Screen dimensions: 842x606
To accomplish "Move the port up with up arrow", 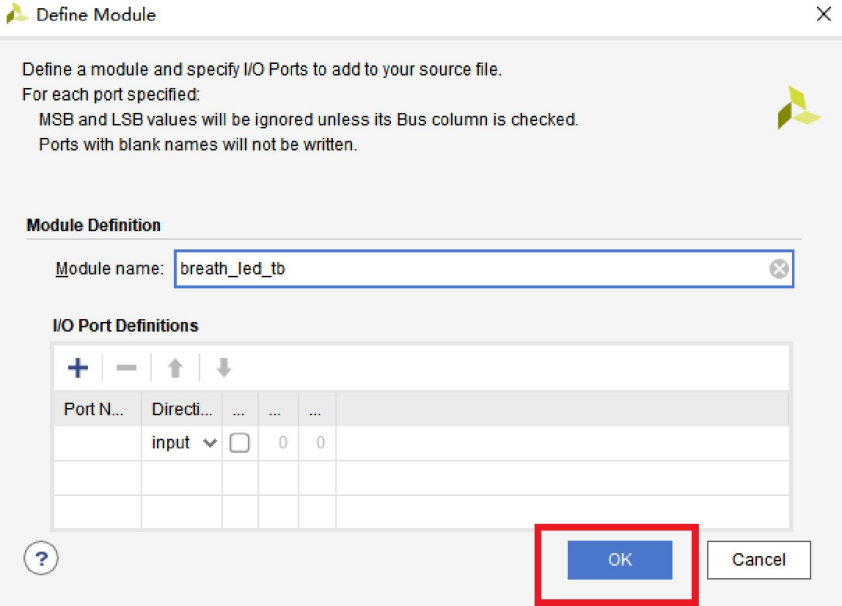I will [x=175, y=368].
